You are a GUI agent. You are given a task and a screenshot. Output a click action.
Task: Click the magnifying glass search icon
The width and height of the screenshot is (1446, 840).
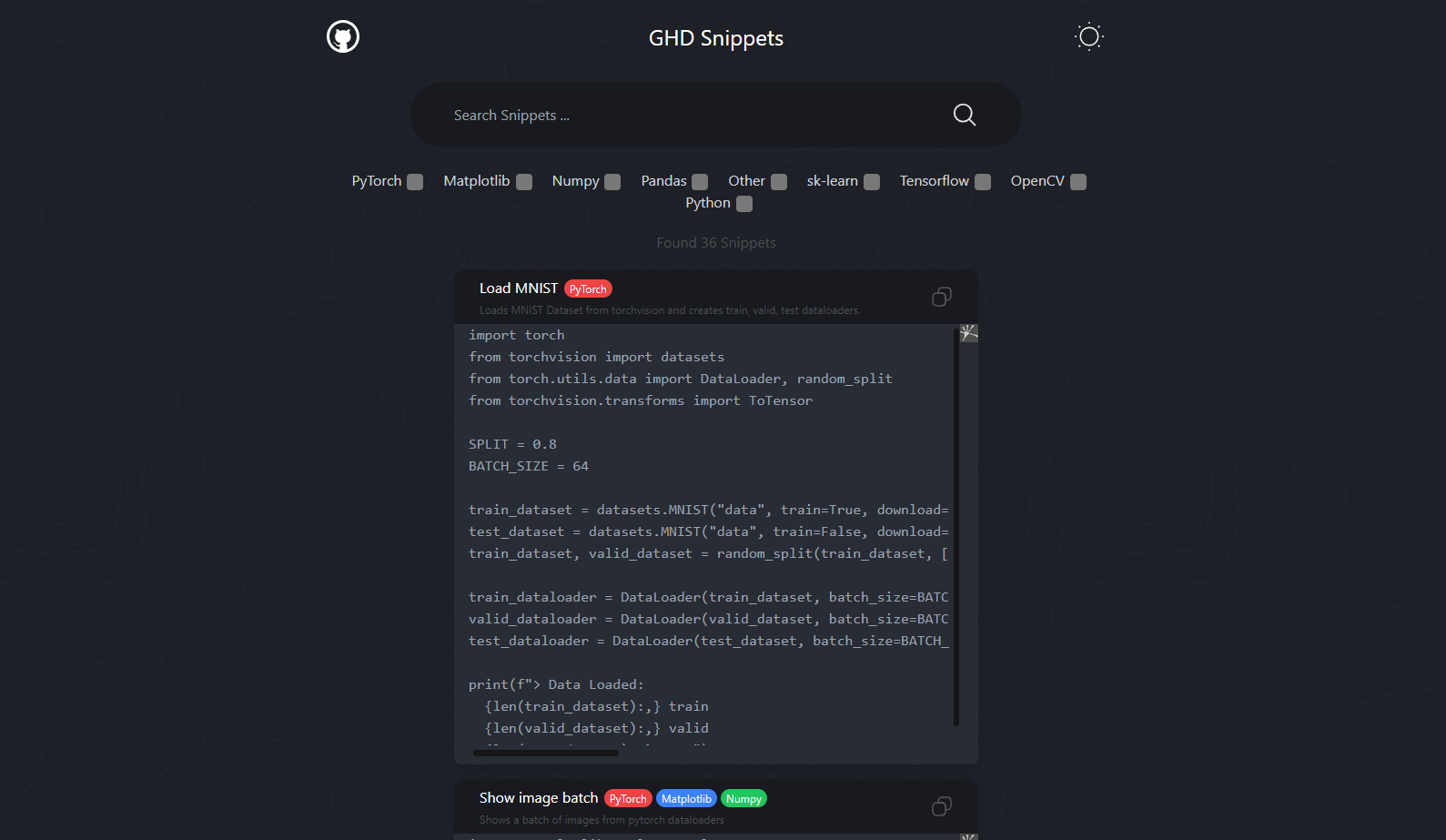pos(964,115)
